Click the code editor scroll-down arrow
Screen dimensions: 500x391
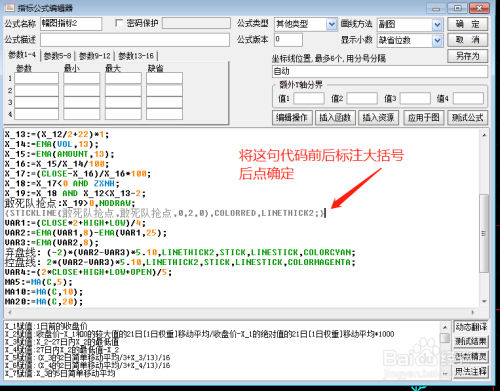point(484,301)
